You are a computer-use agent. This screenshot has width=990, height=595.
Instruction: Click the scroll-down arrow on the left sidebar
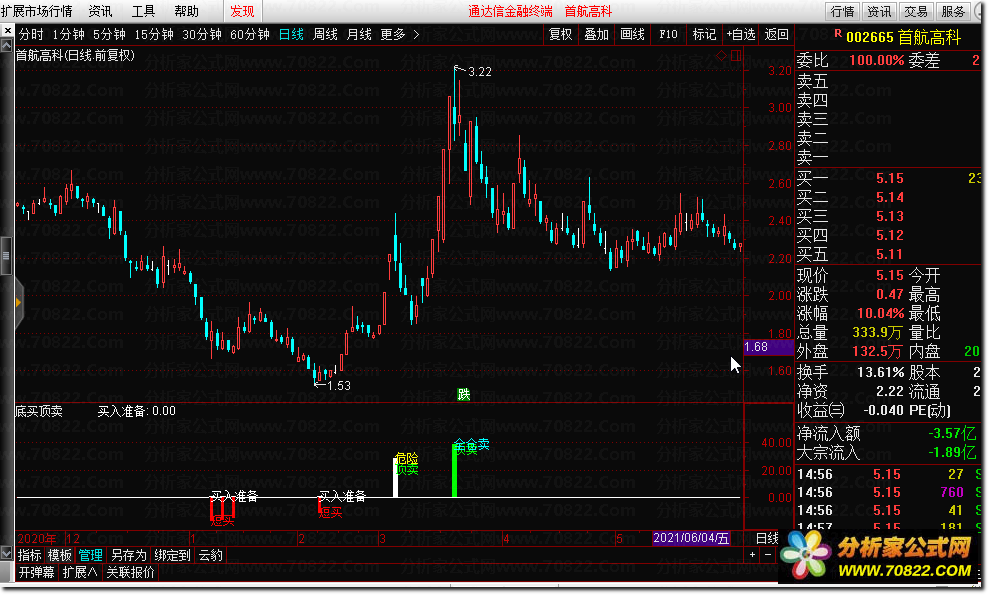tap(6, 553)
